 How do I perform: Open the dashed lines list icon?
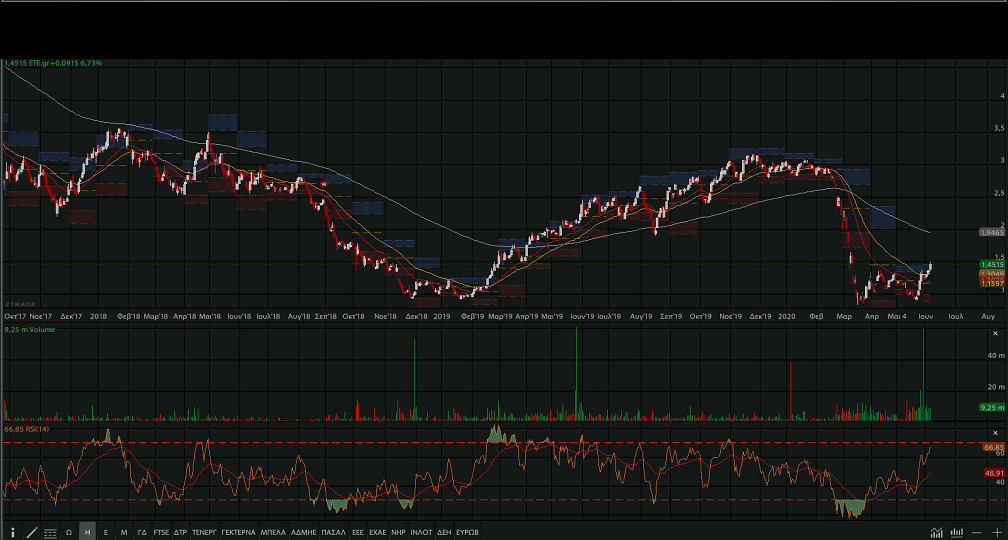pyautogui.click(x=50, y=532)
